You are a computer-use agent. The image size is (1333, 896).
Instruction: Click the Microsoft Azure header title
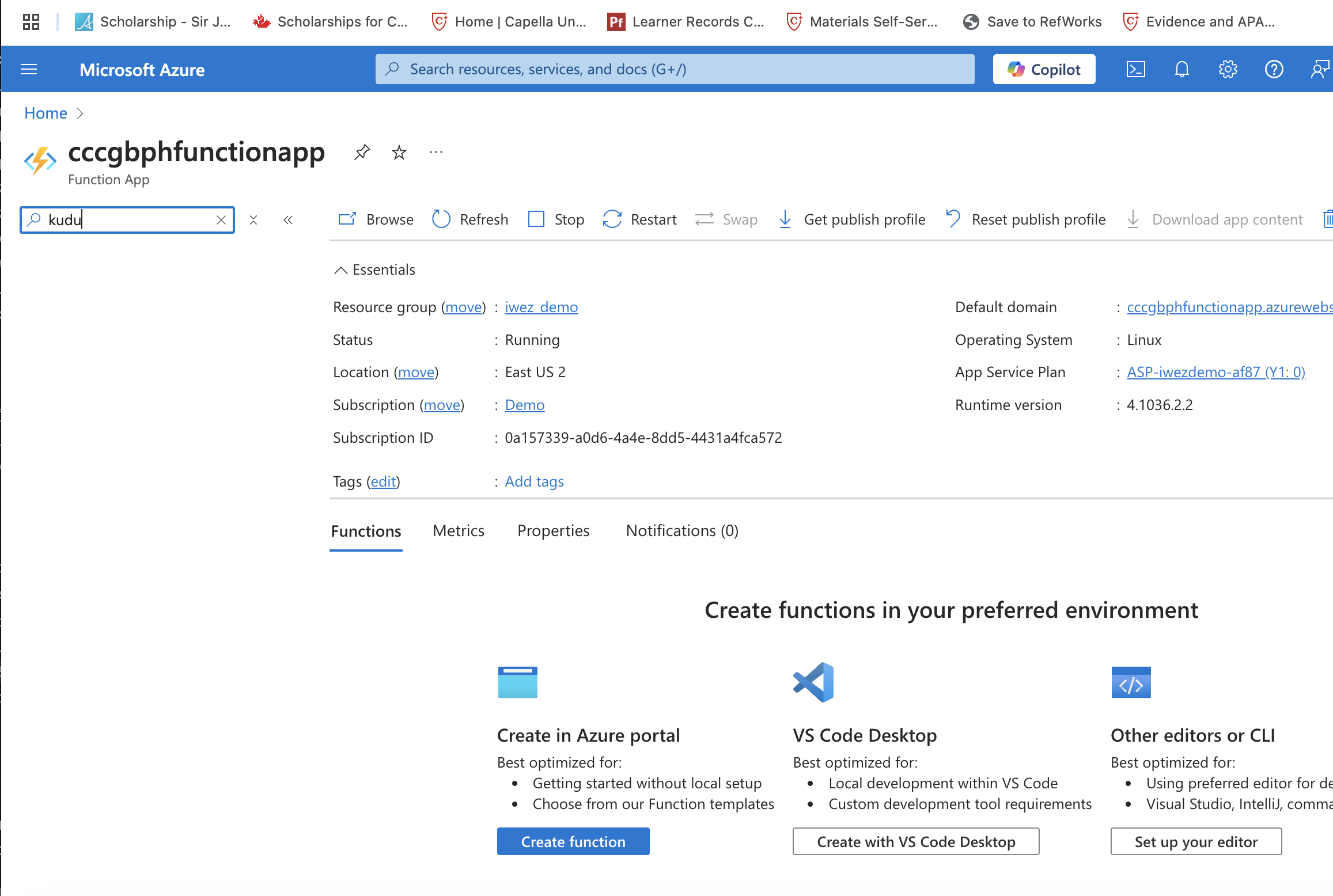pos(142,70)
